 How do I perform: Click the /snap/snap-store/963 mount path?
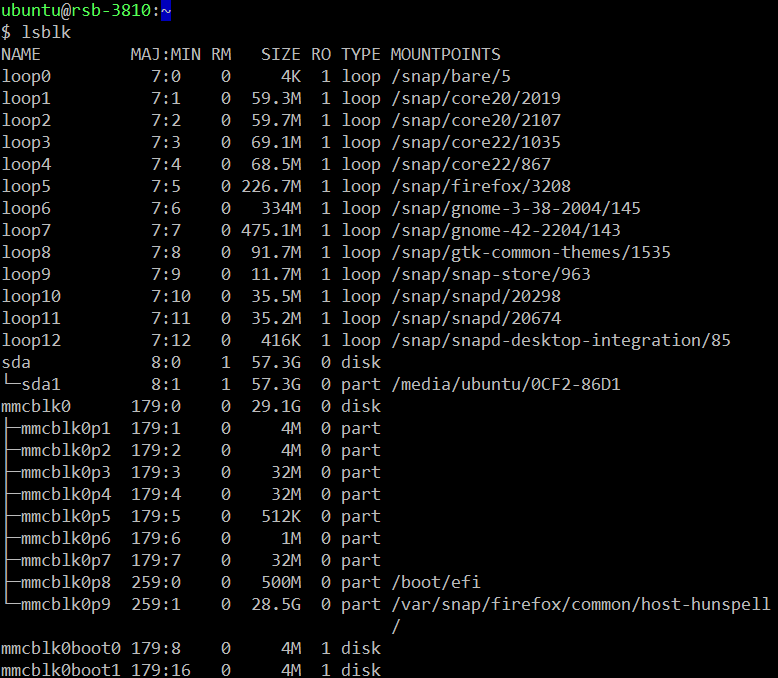(x=490, y=274)
